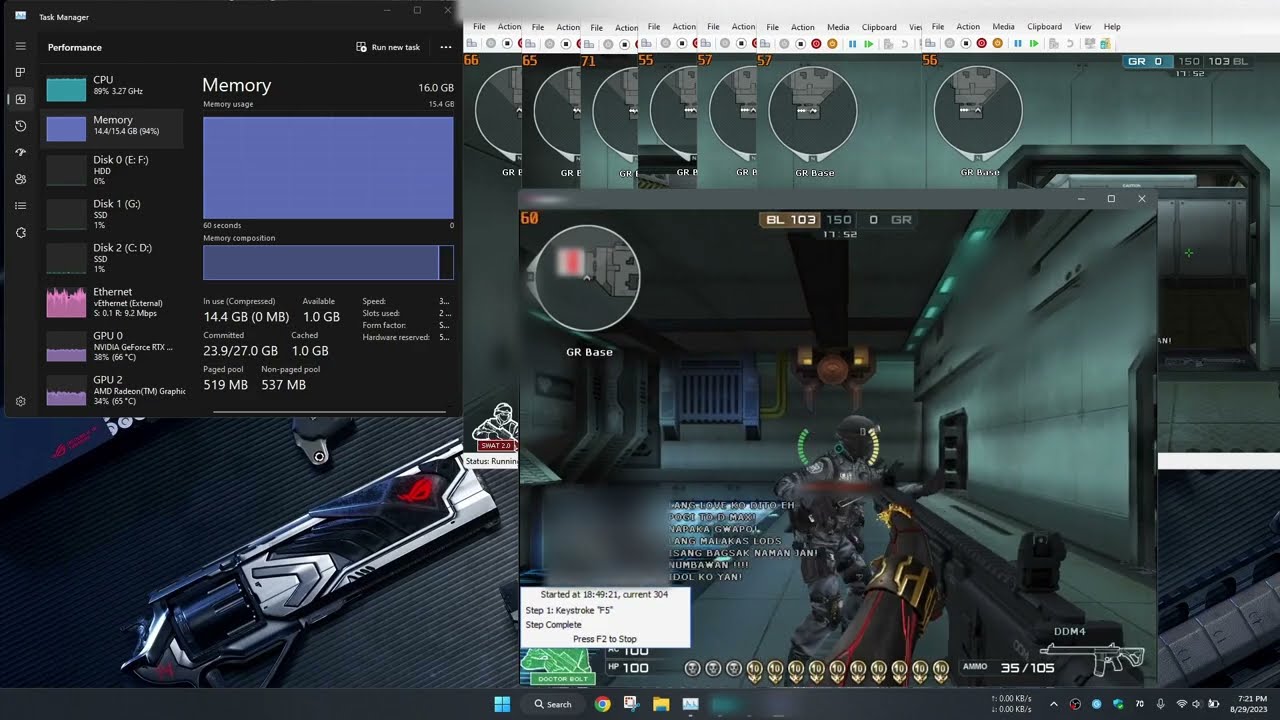Go to Processes page in Task Manager

21,72
